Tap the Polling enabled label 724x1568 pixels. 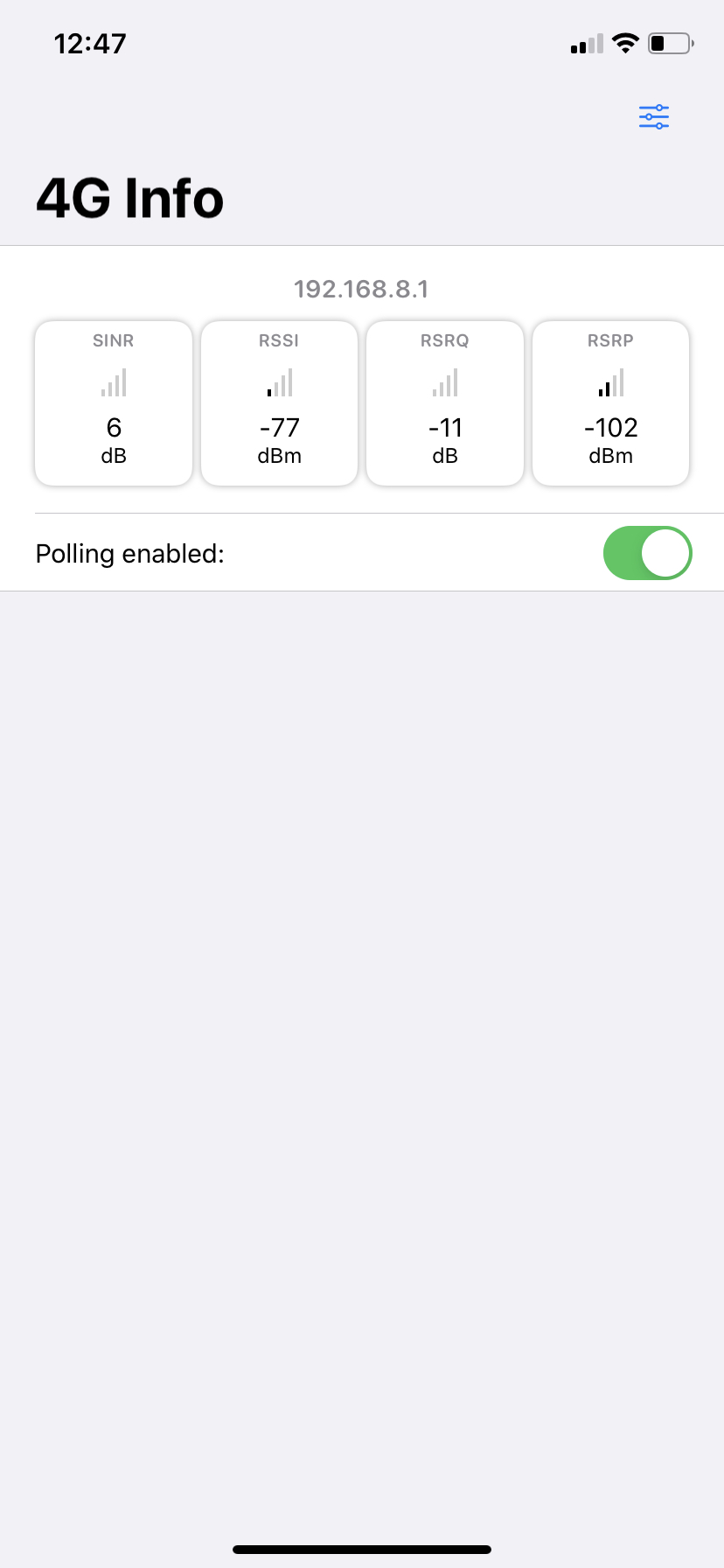point(130,554)
